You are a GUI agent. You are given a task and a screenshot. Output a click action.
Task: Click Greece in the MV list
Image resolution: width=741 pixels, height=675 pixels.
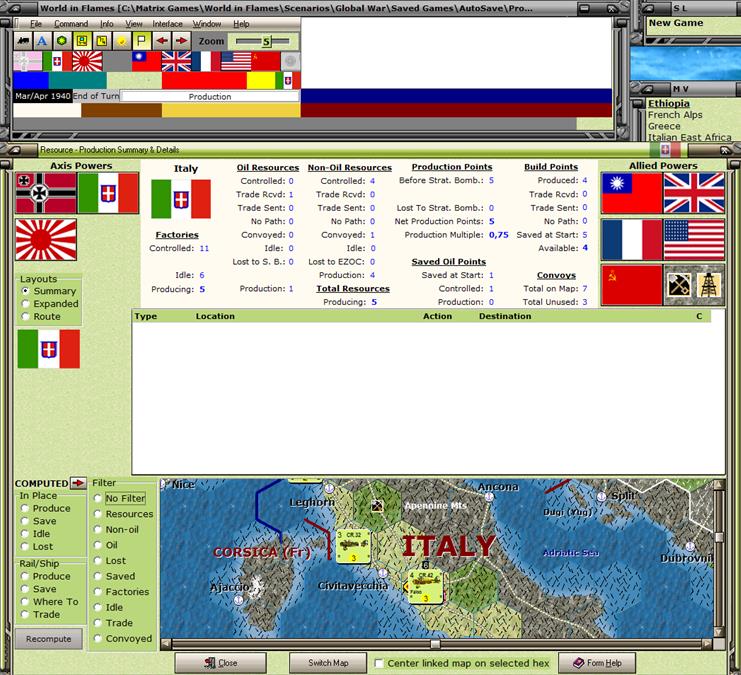pyautogui.click(x=664, y=126)
